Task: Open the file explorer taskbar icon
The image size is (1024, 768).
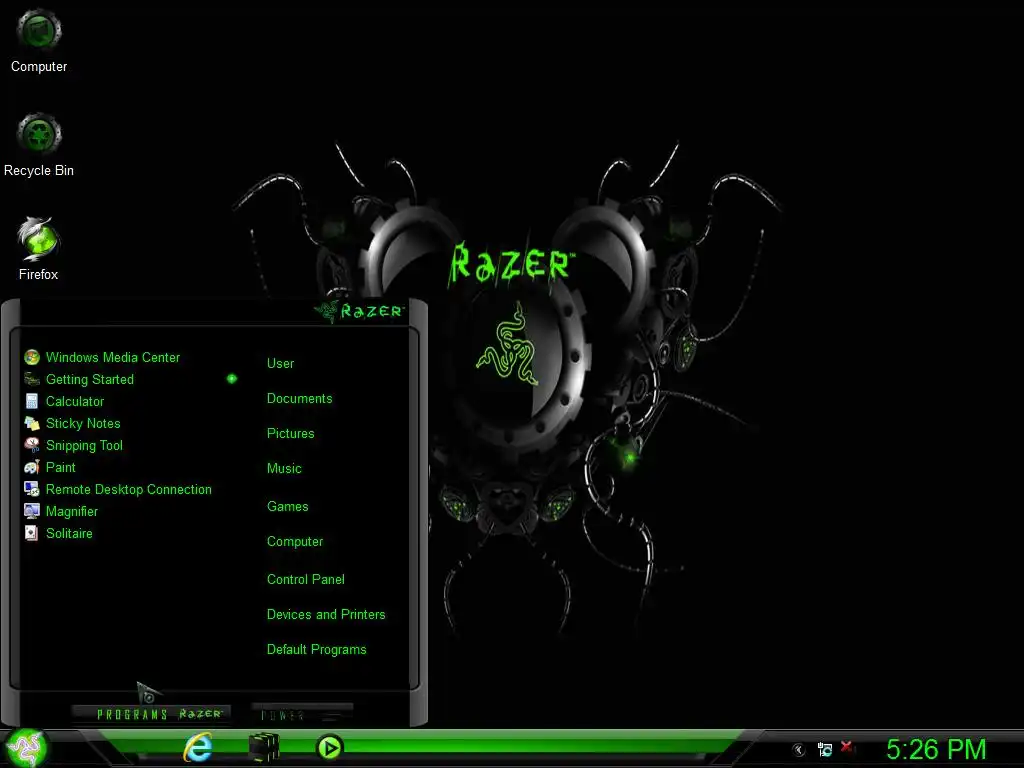Action: 264,748
